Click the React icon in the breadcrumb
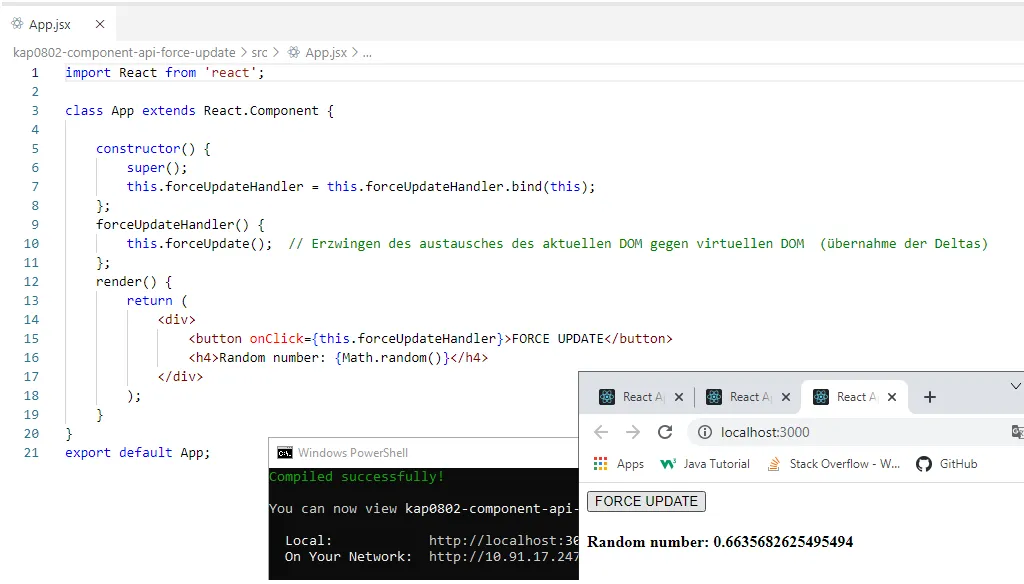 [295, 52]
